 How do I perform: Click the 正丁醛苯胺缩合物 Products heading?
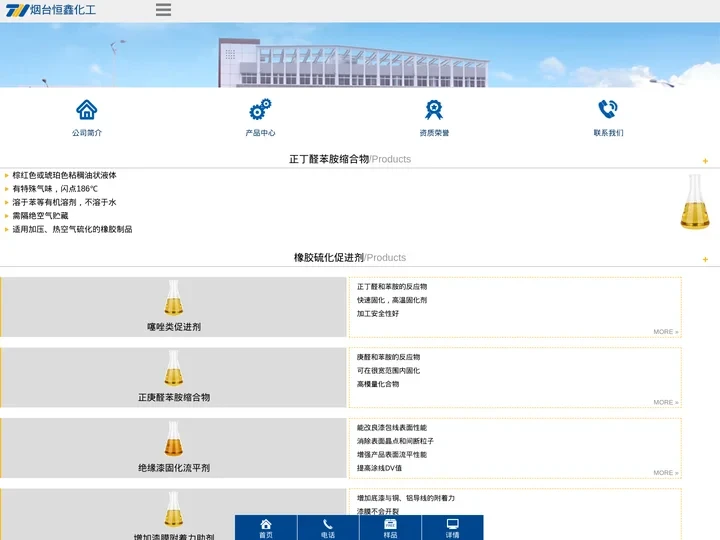click(350, 159)
